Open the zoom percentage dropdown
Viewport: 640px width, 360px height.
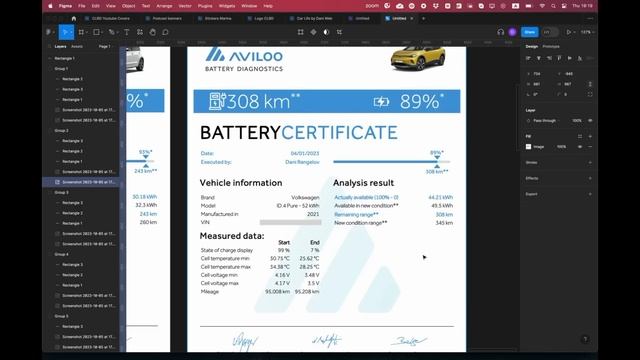pos(587,32)
